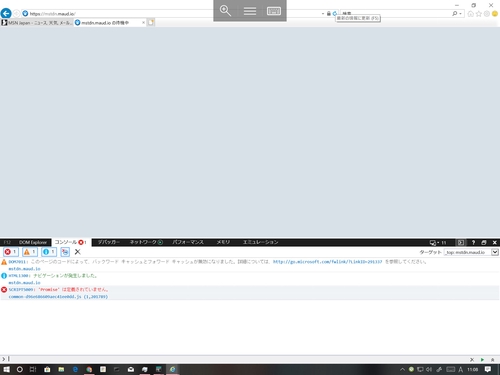Expand console input to multiline mode

[492, 360]
